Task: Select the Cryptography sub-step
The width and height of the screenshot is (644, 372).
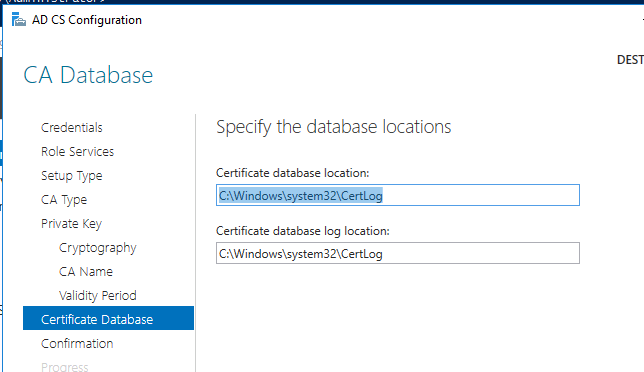Action: [x=97, y=248]
